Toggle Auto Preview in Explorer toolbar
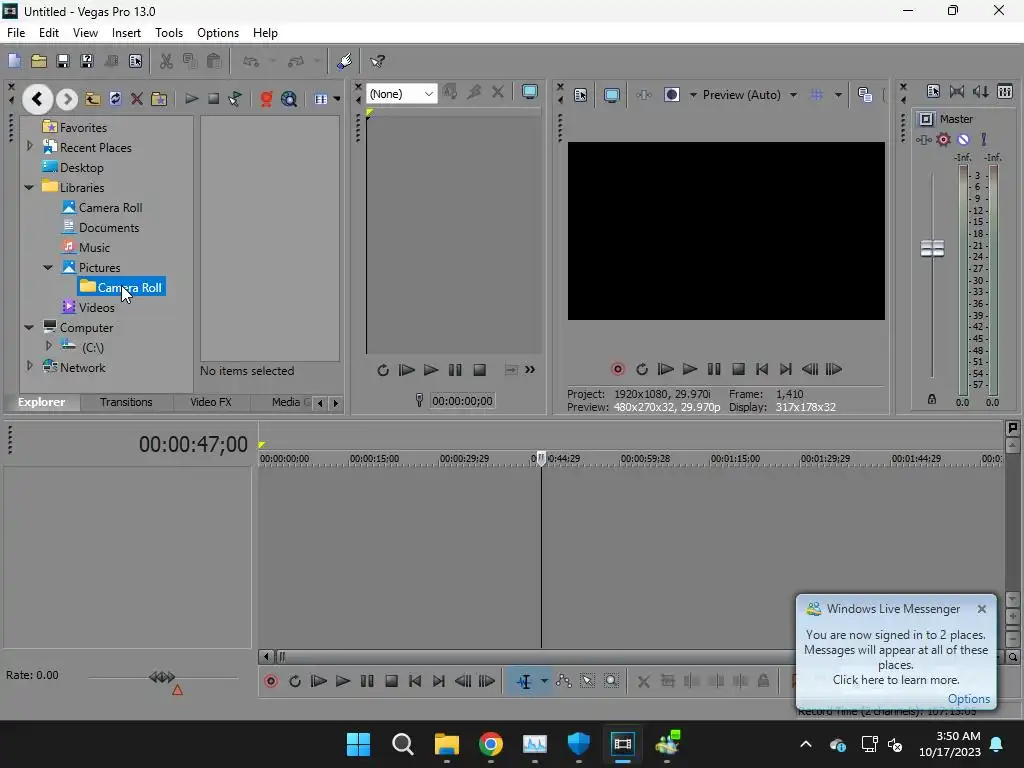The height and width of the screenshot is (768, 1024). (235, 99)
